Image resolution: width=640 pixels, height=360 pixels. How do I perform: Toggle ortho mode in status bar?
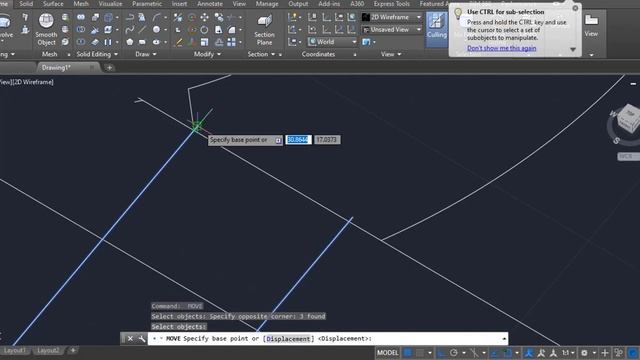441,353
